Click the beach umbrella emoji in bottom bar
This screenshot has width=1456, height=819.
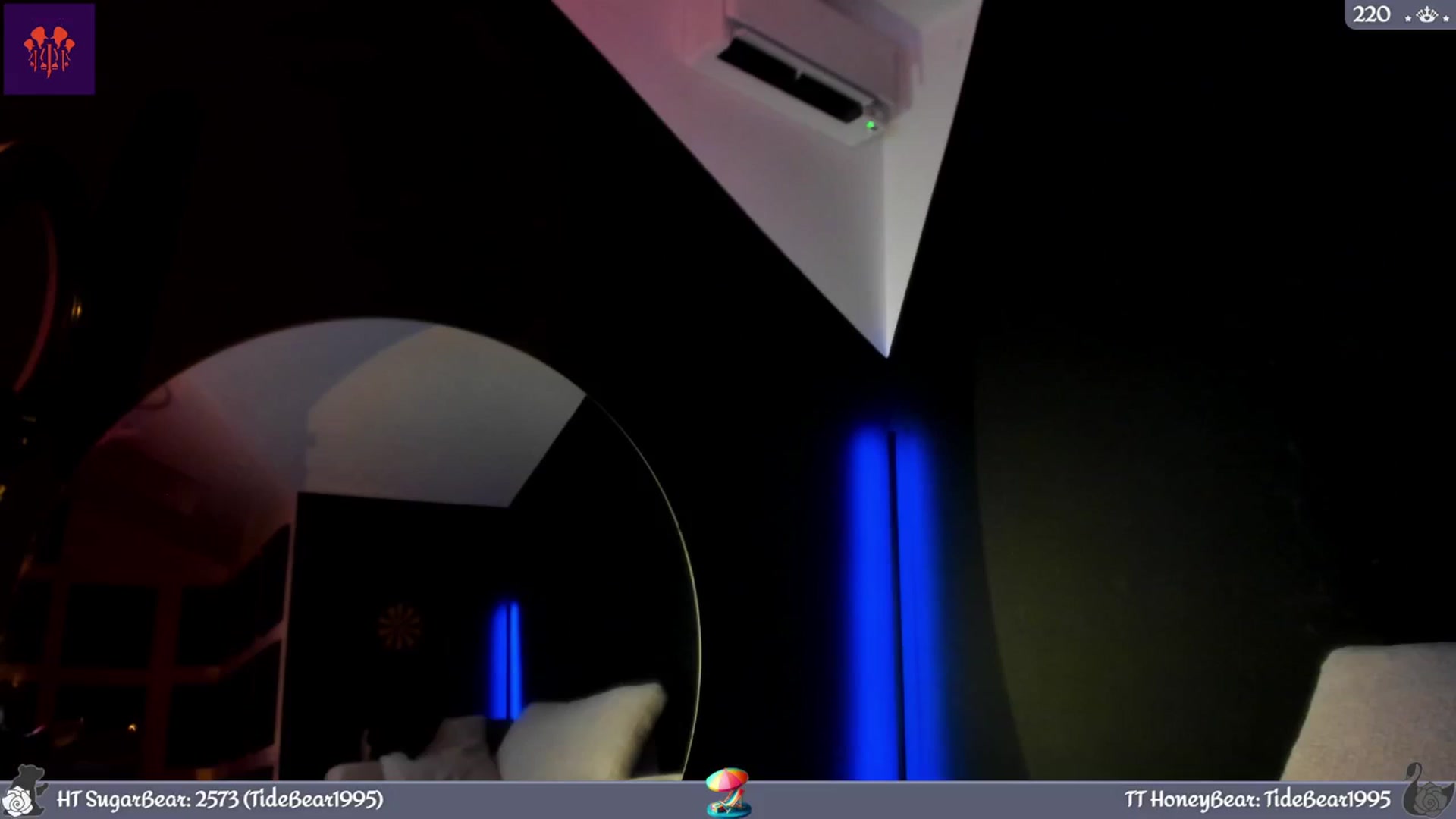coord(728,792)
